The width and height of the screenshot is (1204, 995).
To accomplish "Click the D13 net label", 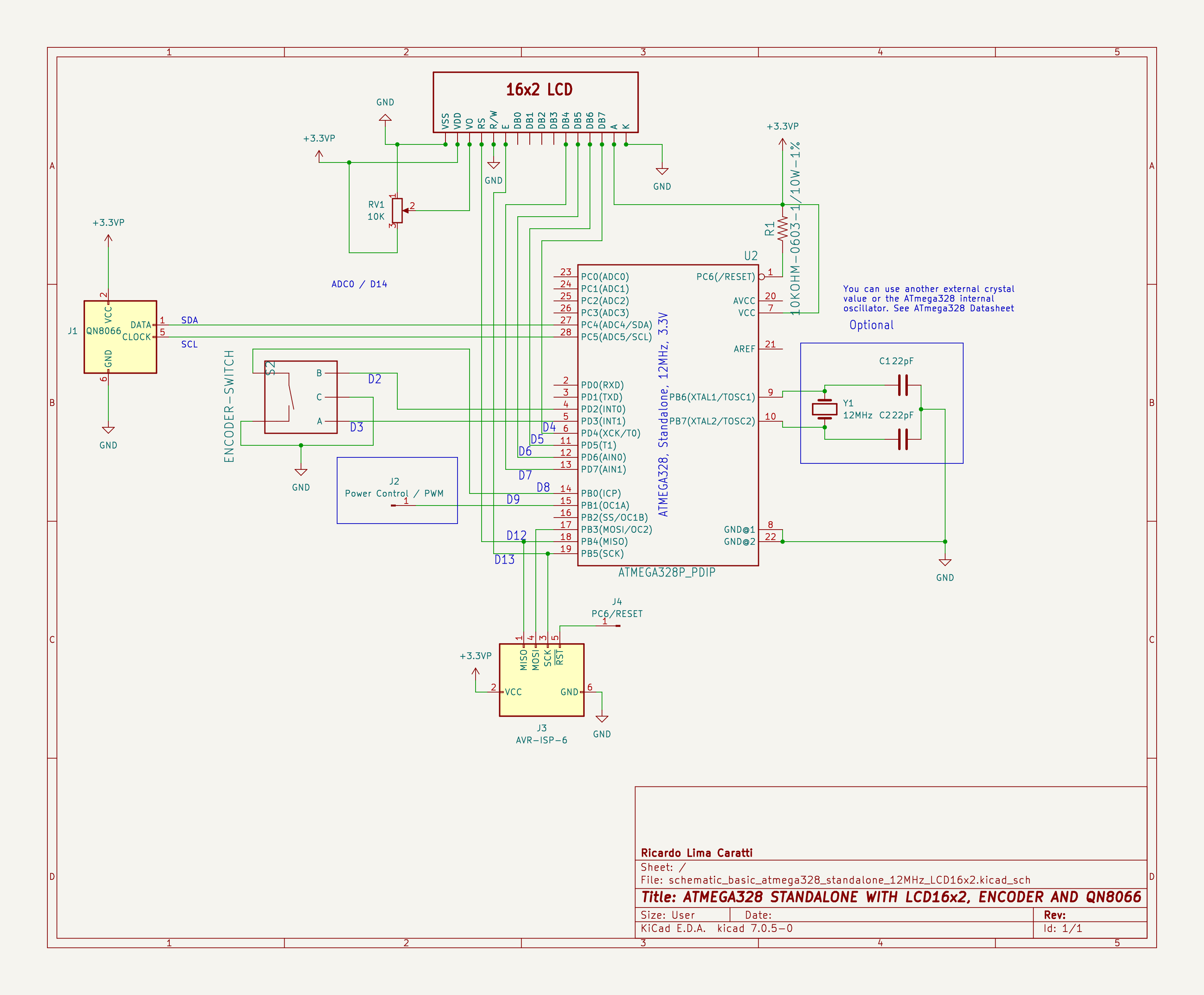I will (x=504, y=560).
